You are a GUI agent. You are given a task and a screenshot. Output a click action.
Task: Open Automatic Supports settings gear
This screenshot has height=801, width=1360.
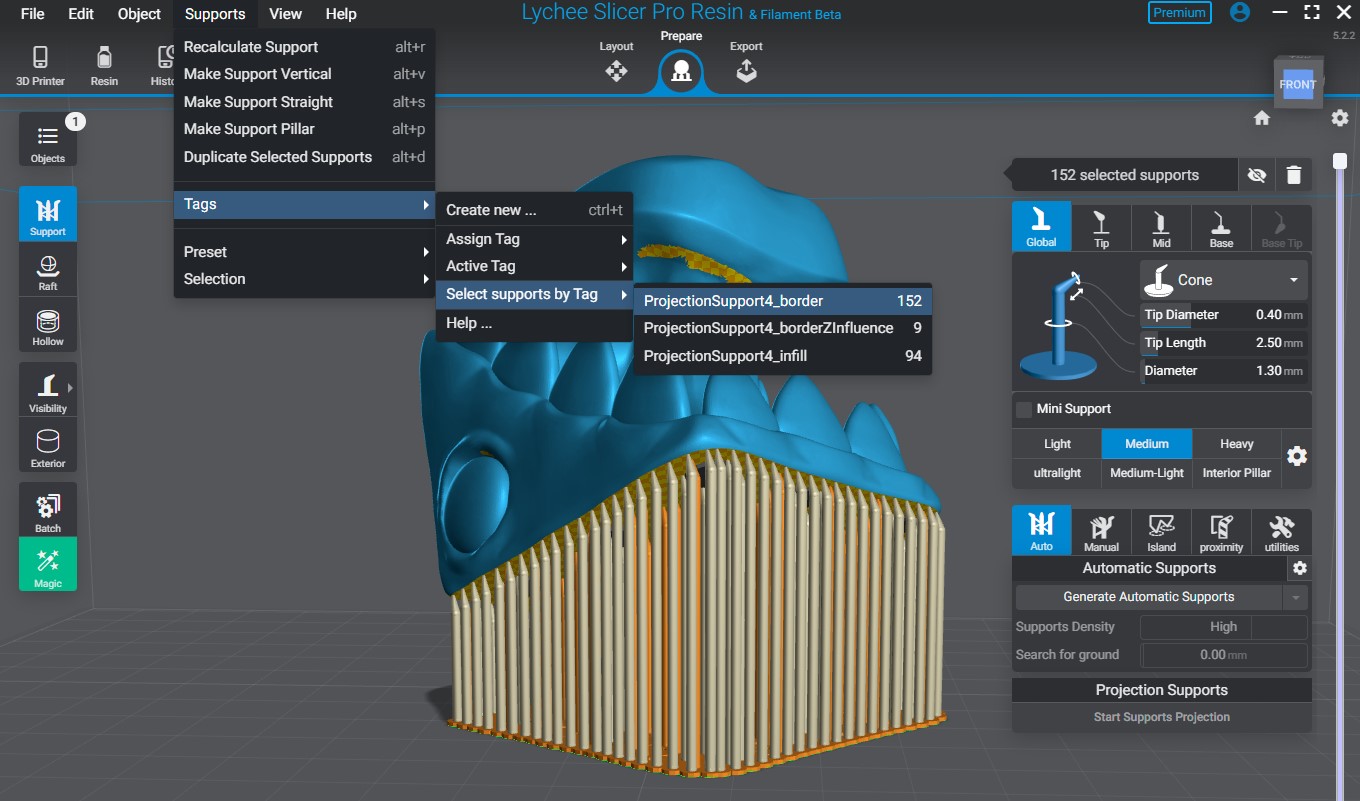1300,568
